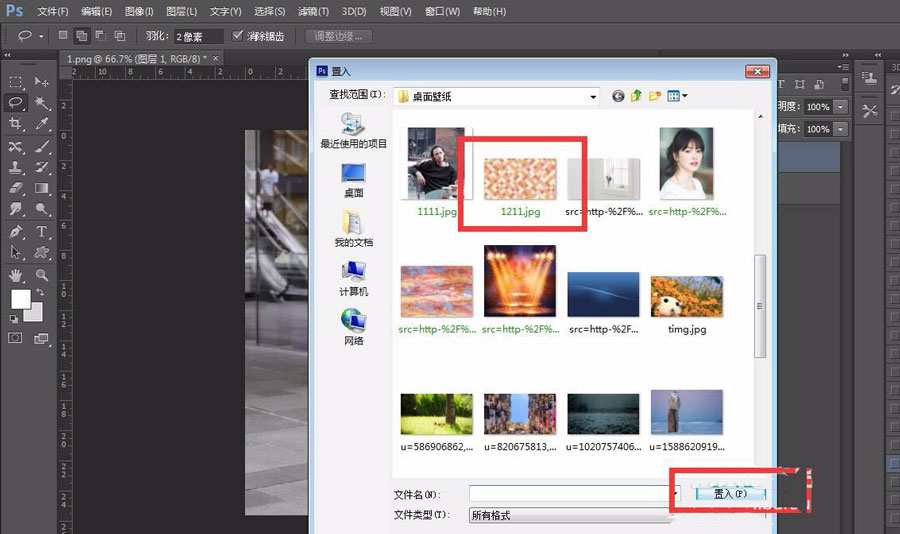Reset default foreground and background colors

click(x=14, y=319)
